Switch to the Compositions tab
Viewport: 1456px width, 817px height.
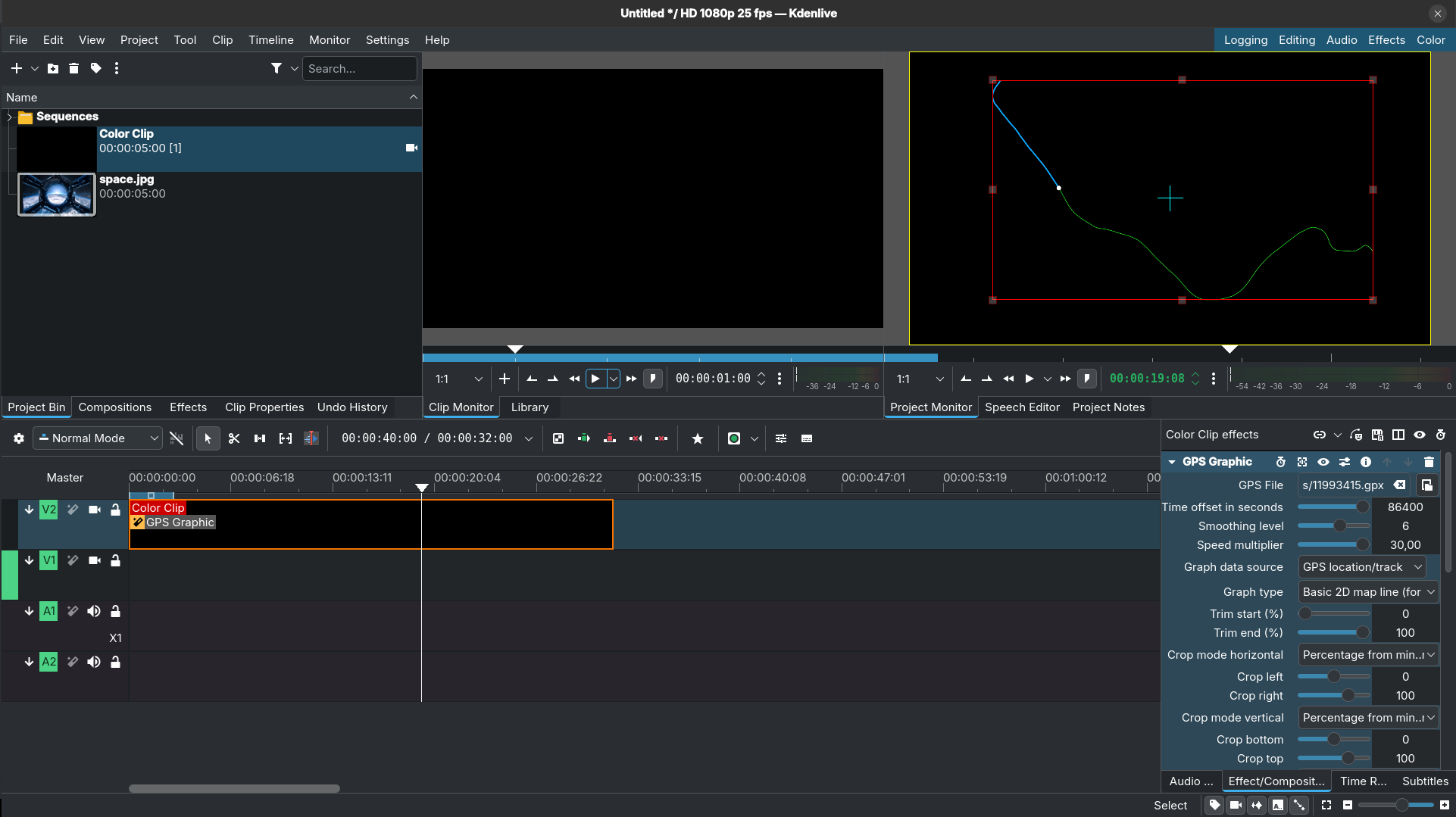tap(114, 407)
